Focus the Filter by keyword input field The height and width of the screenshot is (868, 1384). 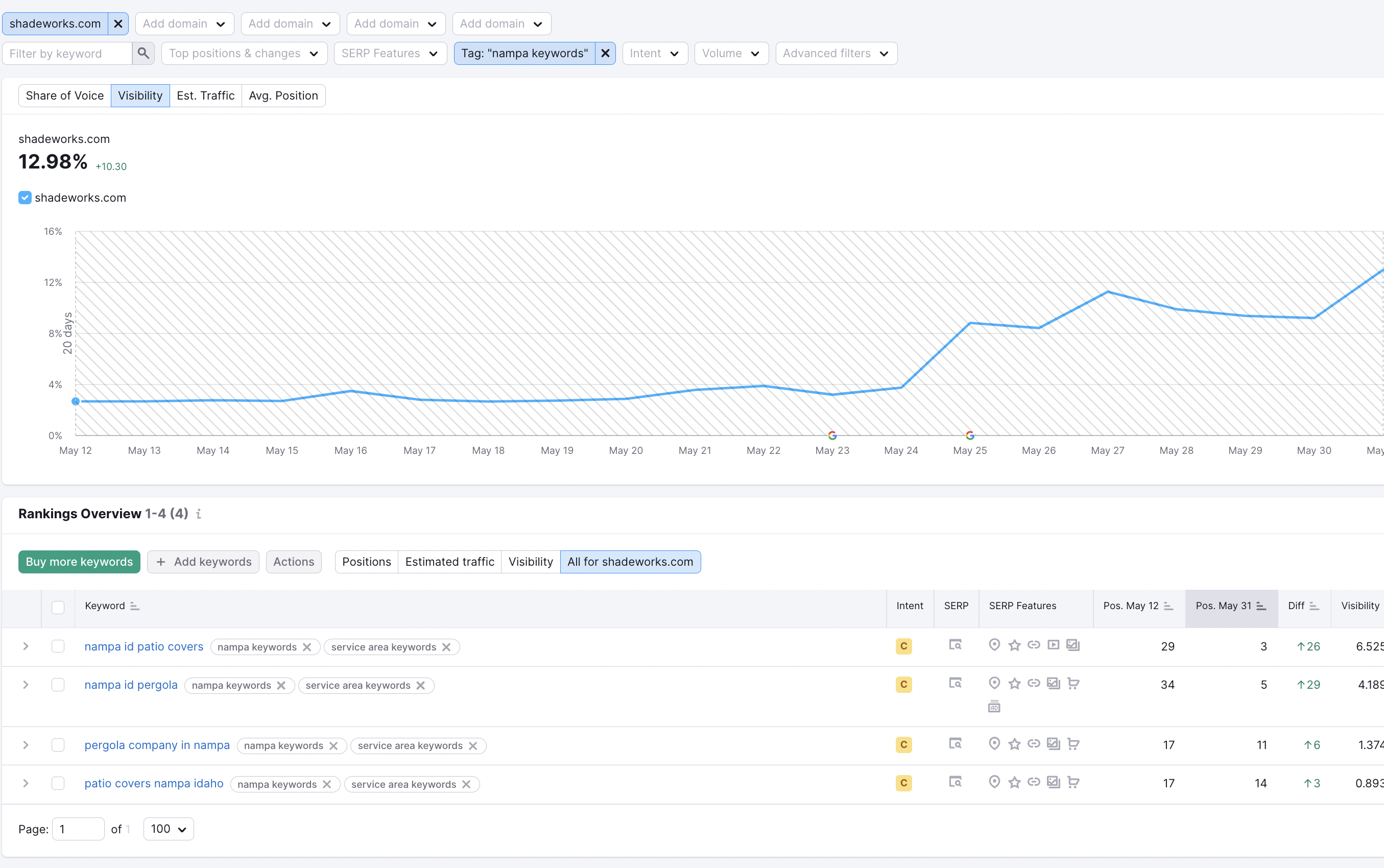(68, 54)
